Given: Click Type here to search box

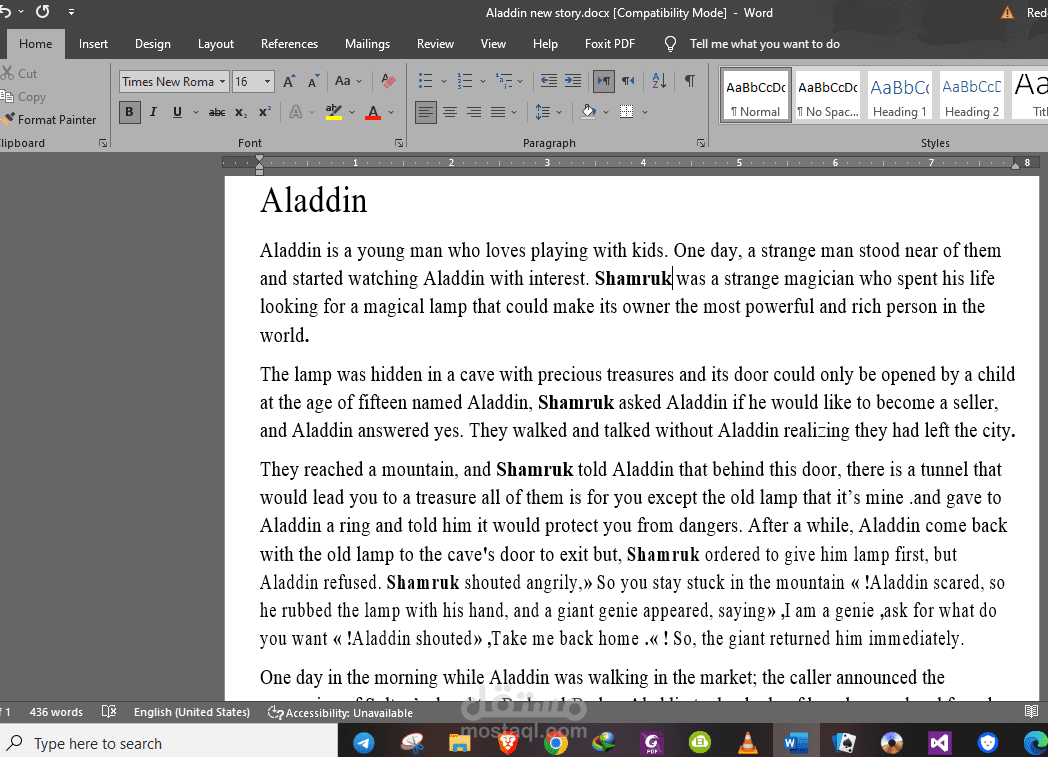Looking at the screenshot, I should click(x=168, y=743).
